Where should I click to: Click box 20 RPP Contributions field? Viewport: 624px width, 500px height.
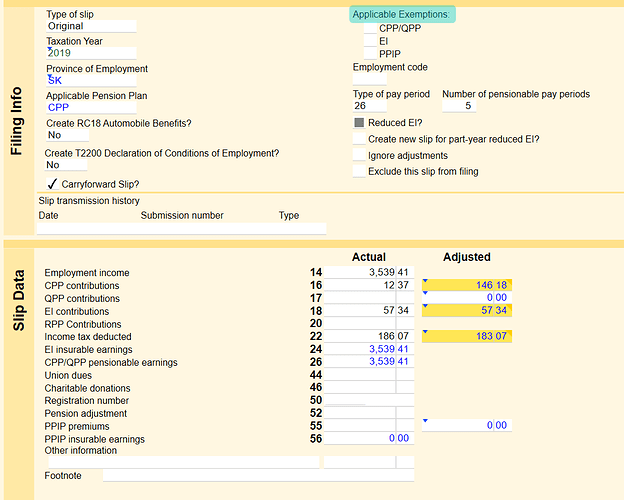369,323
